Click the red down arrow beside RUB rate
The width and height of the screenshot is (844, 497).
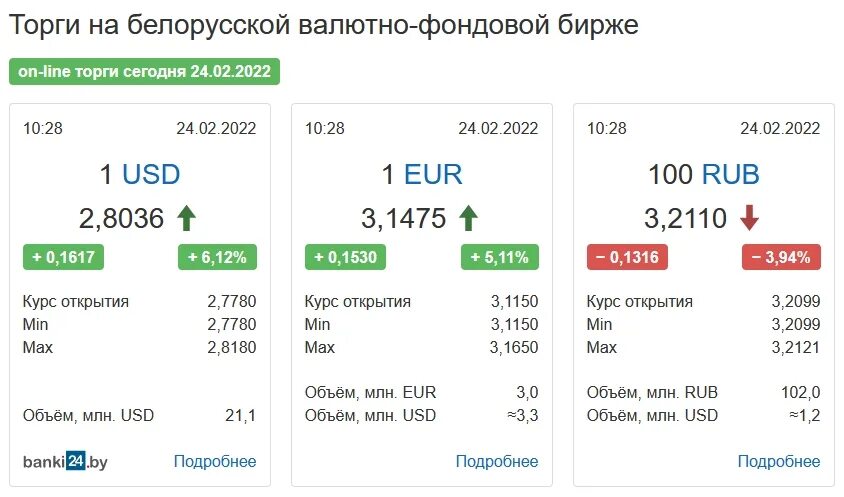click(x=750, y=218)
